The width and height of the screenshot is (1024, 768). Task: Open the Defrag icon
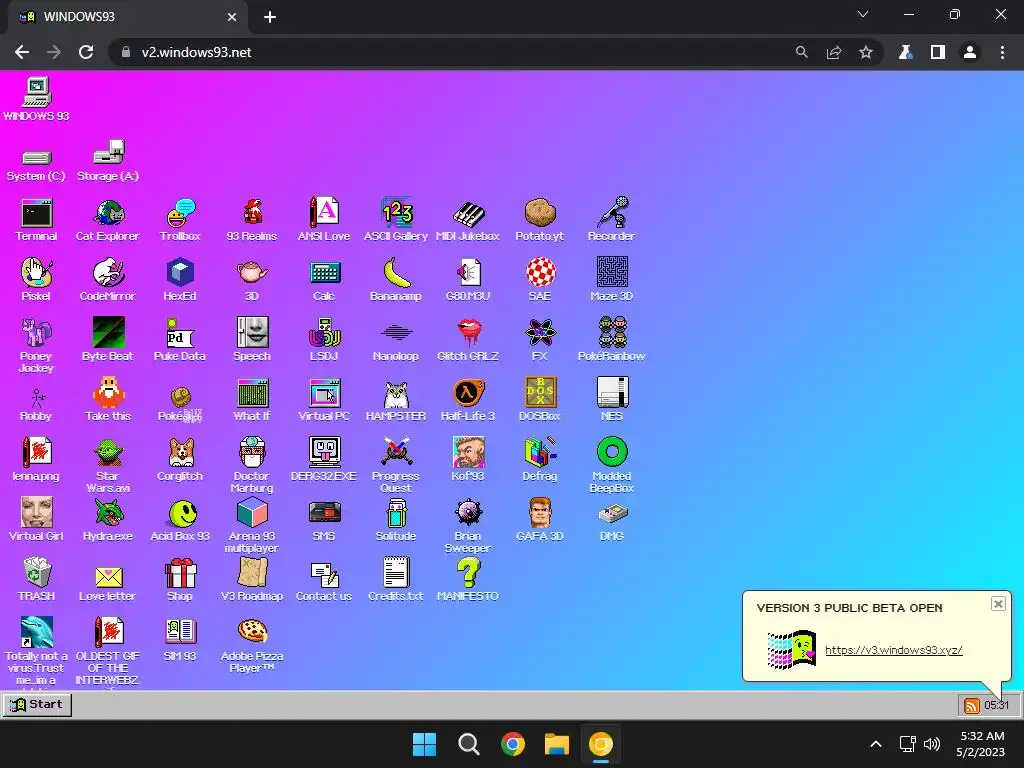539,460
